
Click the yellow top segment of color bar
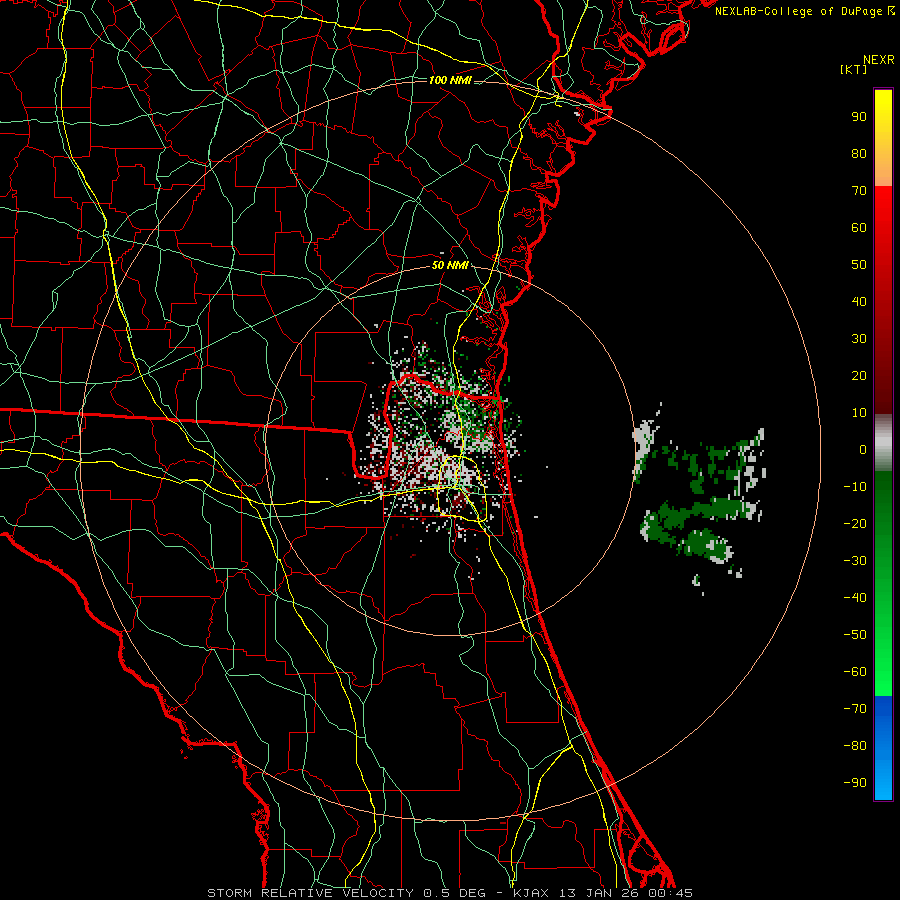(x=883, y=138)
